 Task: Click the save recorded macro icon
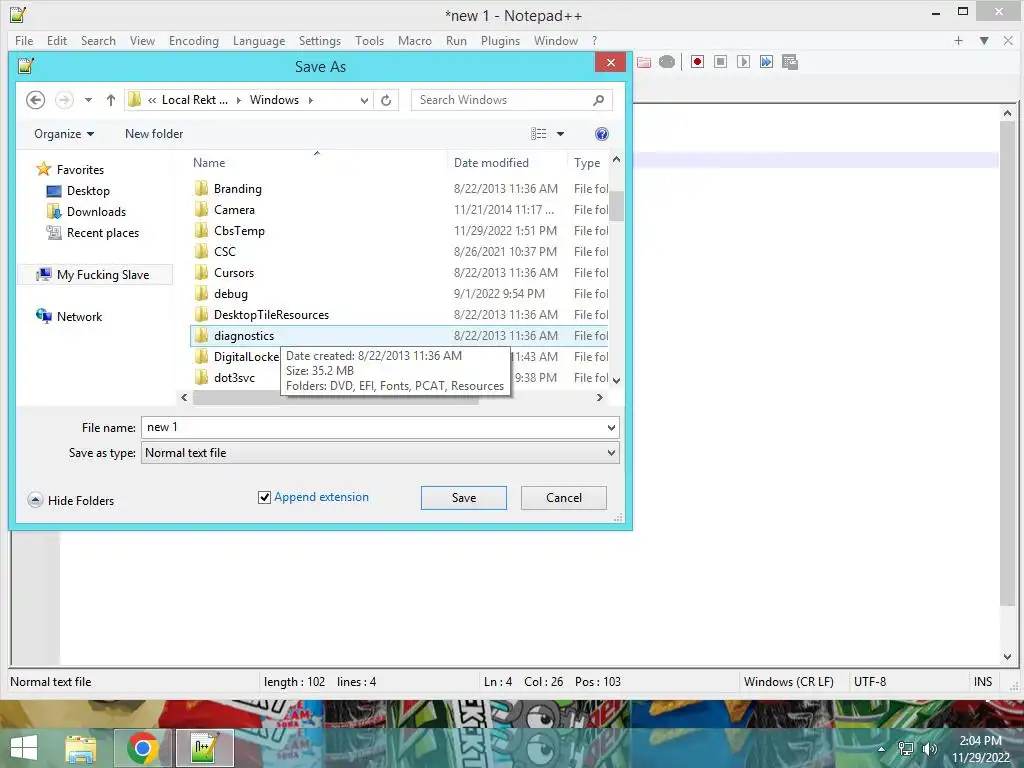pyautogui.click(x=790, y=62)
